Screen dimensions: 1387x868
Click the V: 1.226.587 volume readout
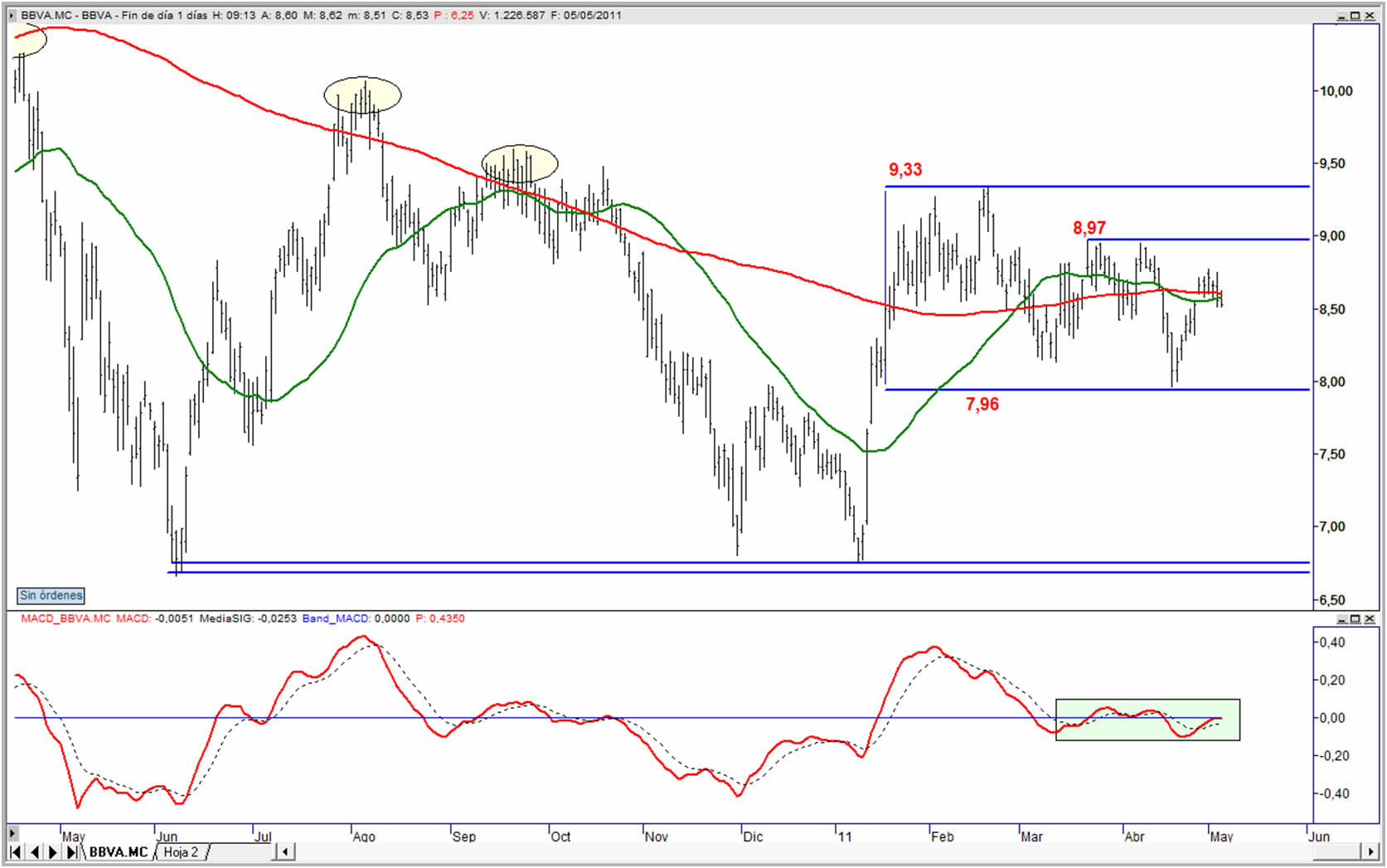[512, 15]
